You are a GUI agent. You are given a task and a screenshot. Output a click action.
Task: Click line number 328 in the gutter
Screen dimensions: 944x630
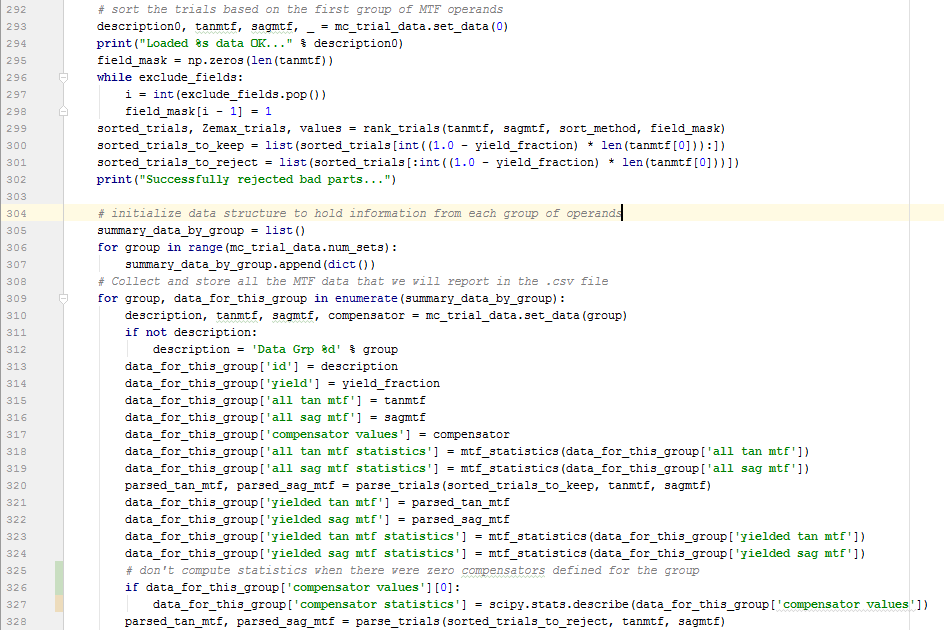tap(16, 622)
